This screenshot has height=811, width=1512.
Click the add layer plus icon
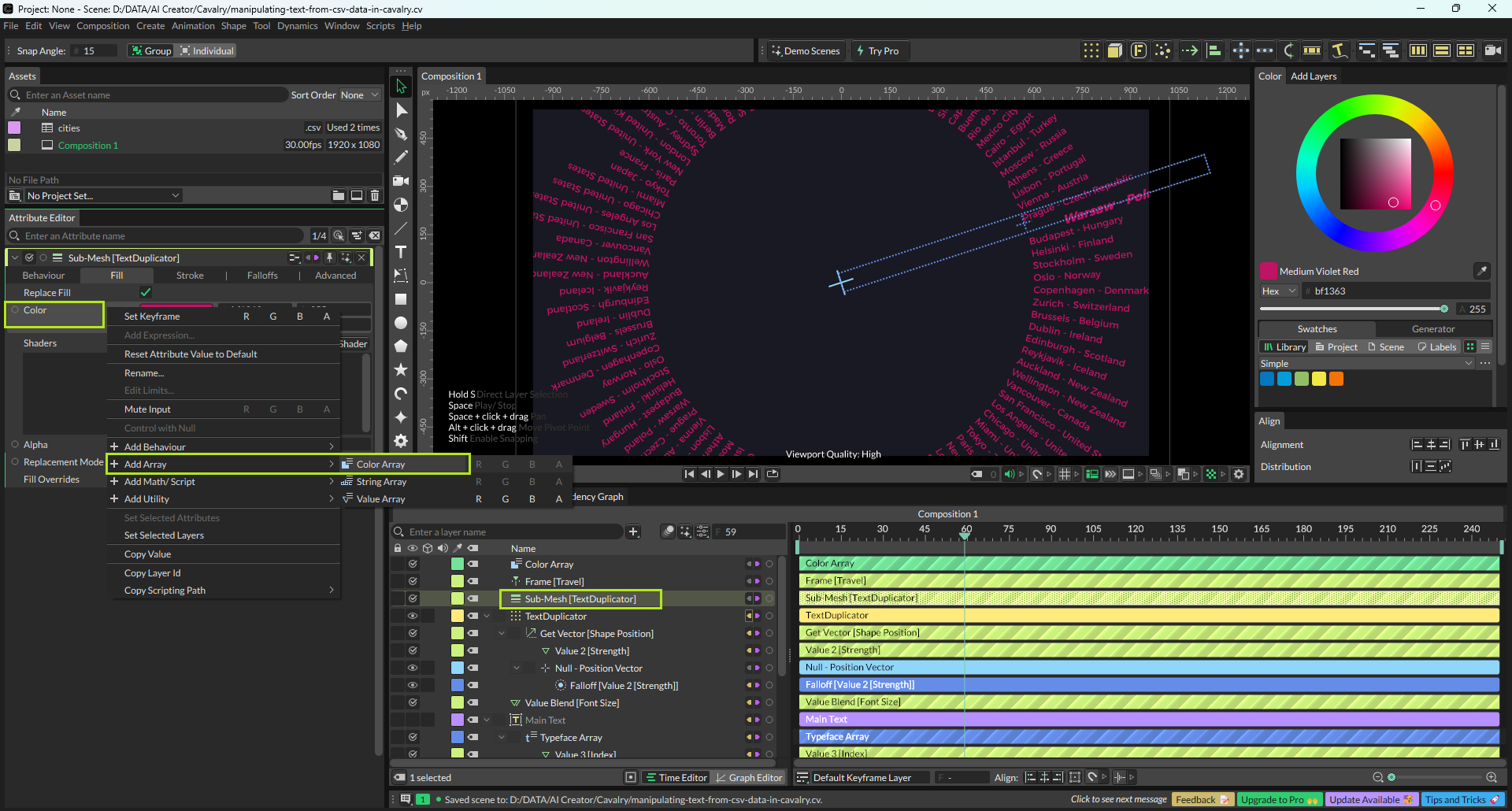[633, 532]
